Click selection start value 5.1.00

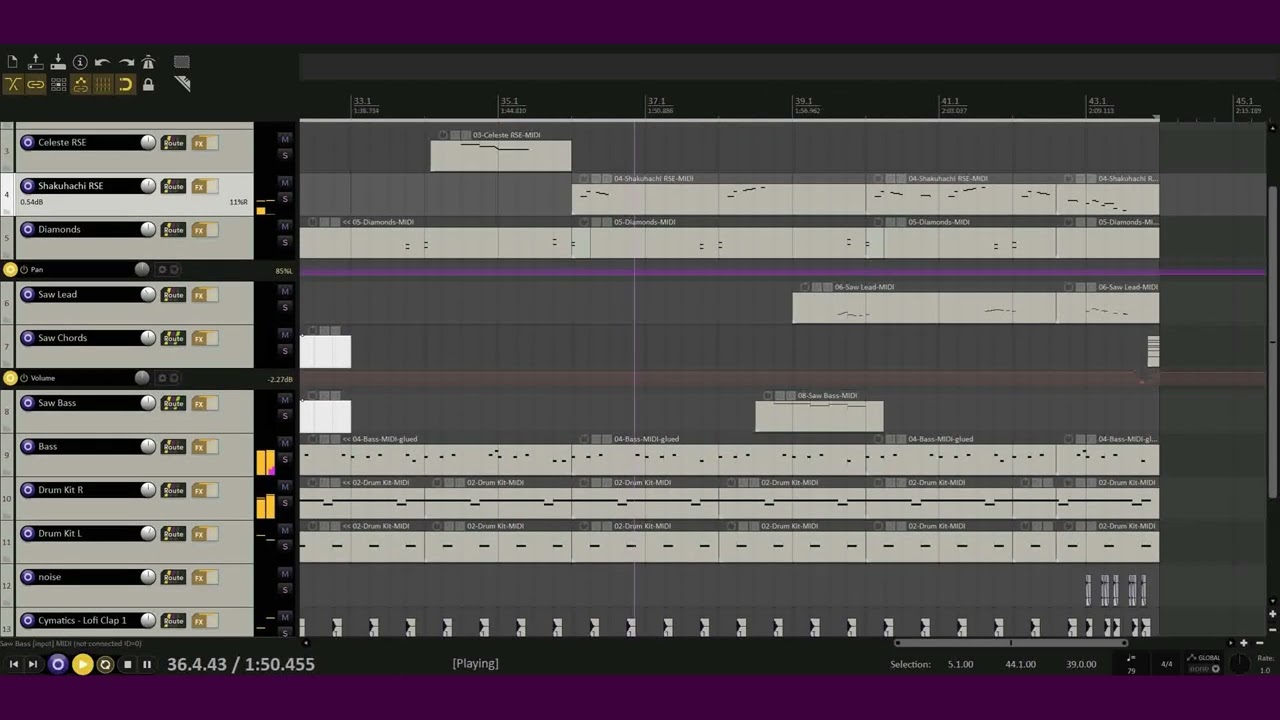coord(960,664)
